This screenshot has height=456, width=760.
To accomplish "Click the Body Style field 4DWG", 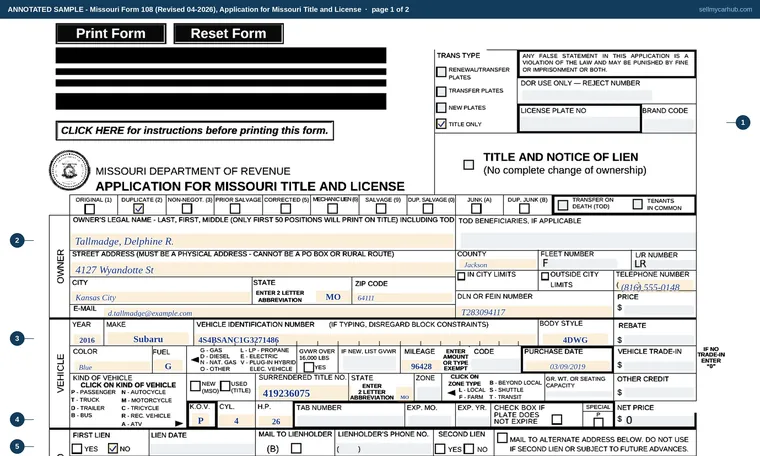I will pos(575,339).
